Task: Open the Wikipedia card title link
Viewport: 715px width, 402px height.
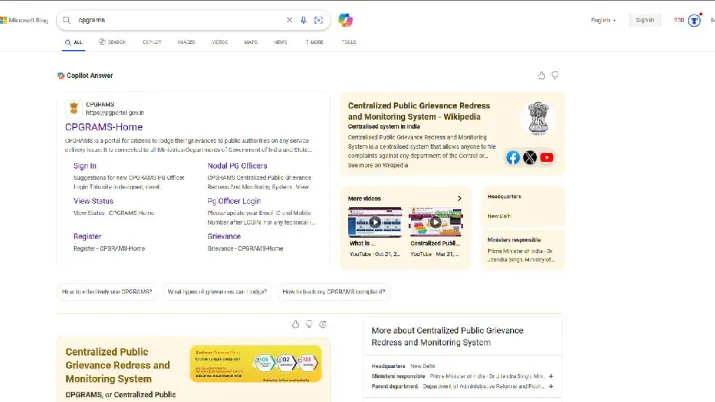Action: (419, 111)
